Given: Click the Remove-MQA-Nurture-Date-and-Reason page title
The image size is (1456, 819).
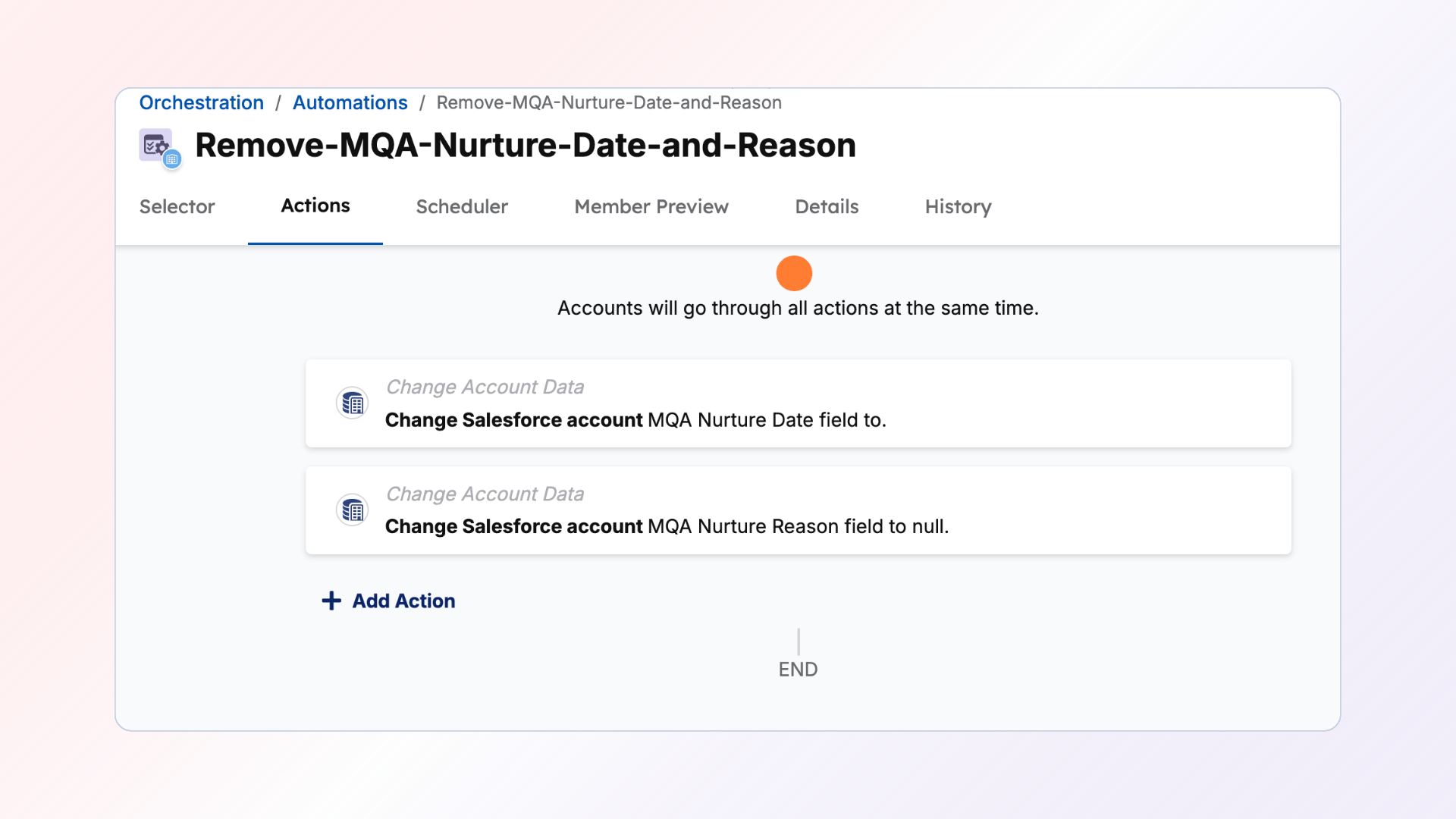Looking at the screenshot, I should tap(526, 145).
